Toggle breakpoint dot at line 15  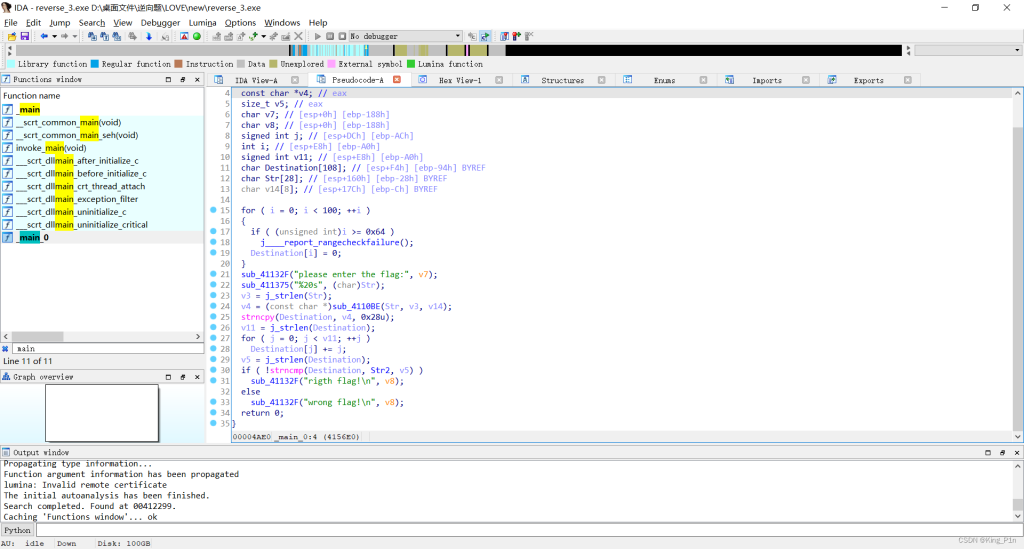[x=214, y=210]
